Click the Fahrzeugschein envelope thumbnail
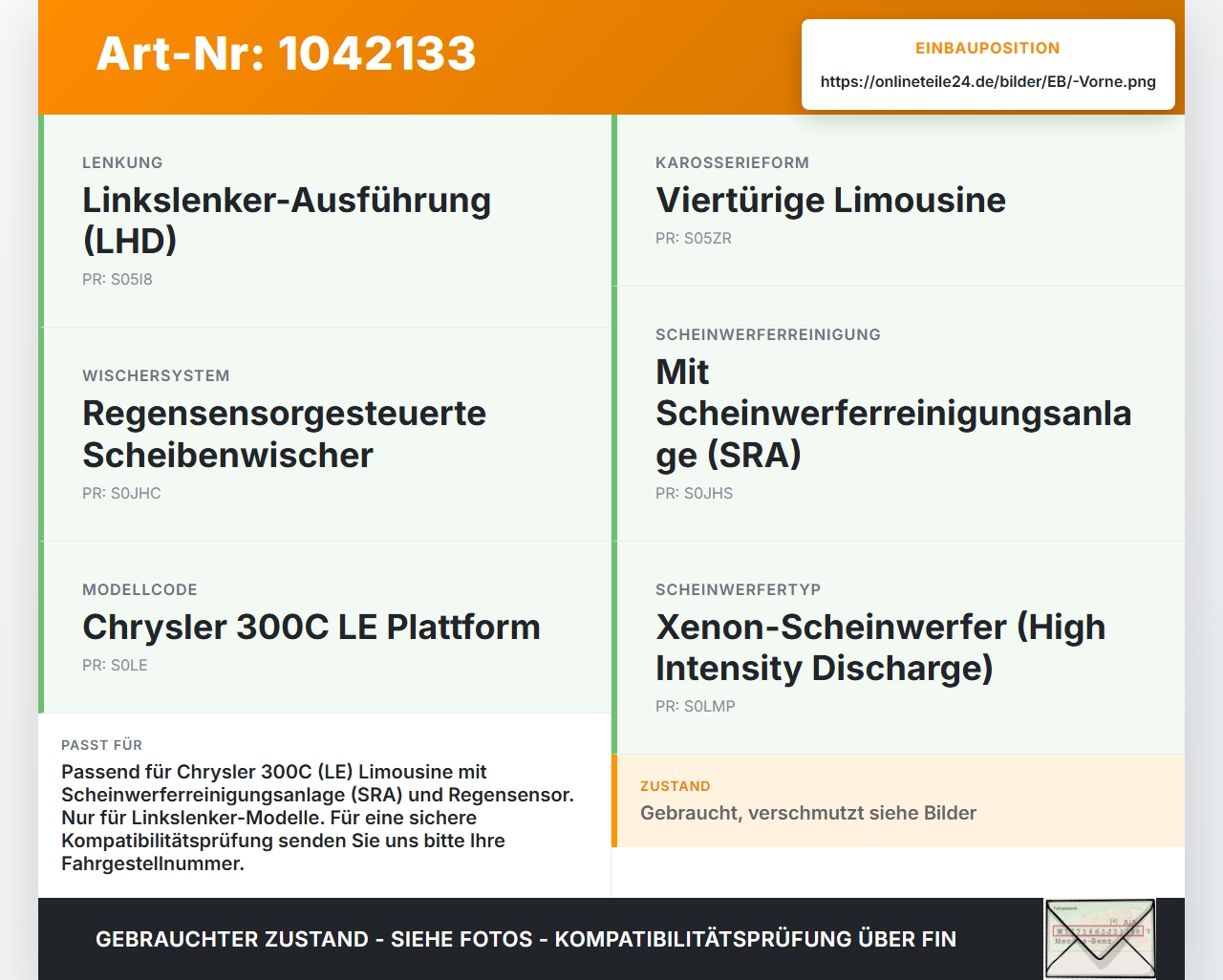This screenshot has height=980, width=1223. pyautogui.click(x=1100, y=939)
